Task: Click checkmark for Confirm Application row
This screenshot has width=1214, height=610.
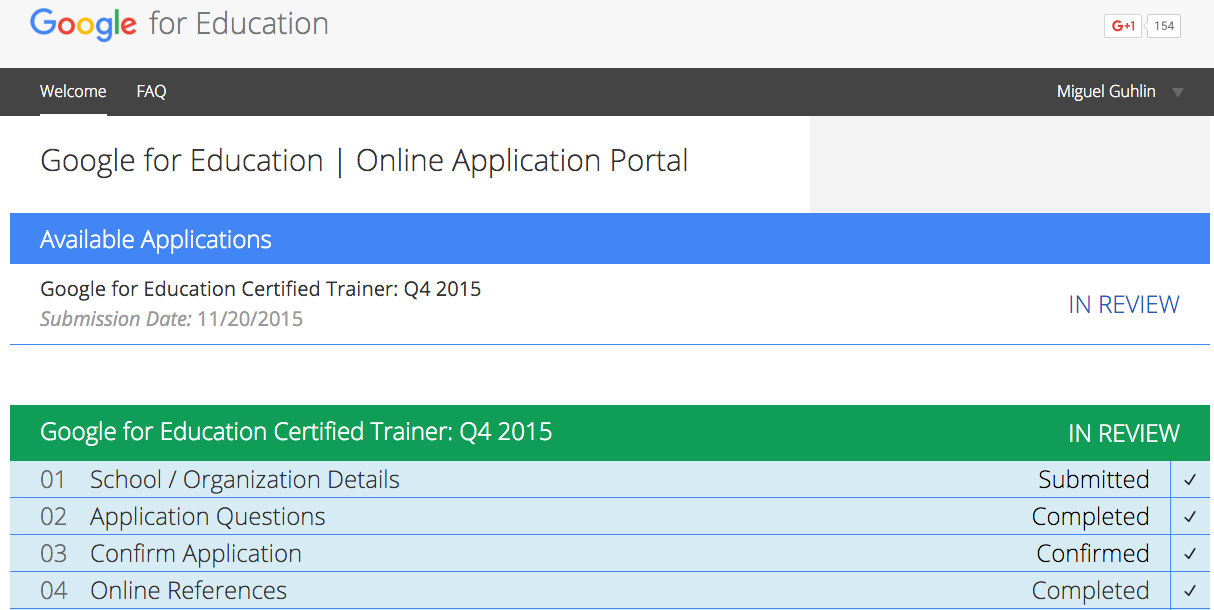Action: [1190, 554]
